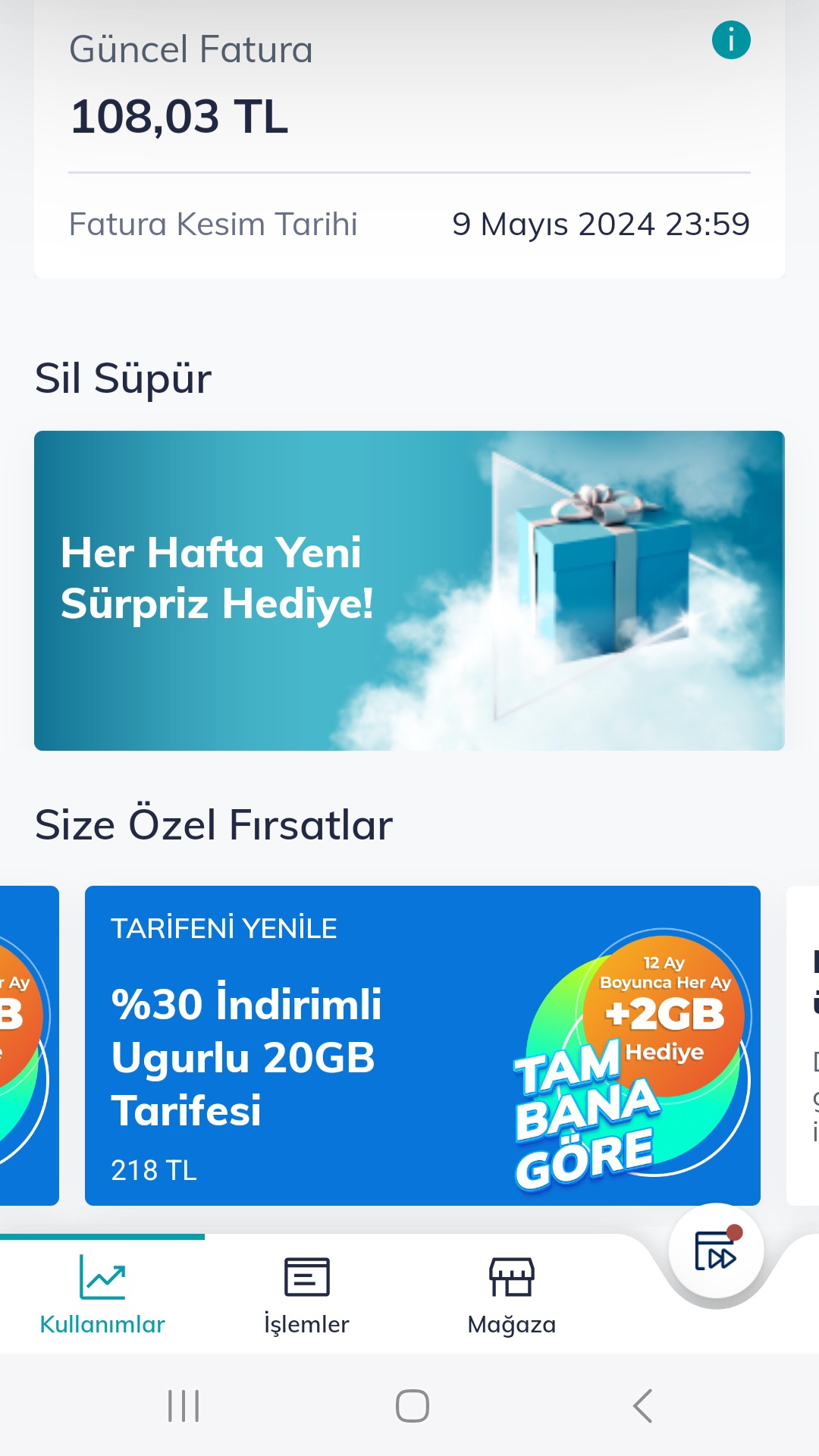Tap the Fatura Kesim Tarihi row
This screenshot has height=1456, width=819.
tap(409, 224)
